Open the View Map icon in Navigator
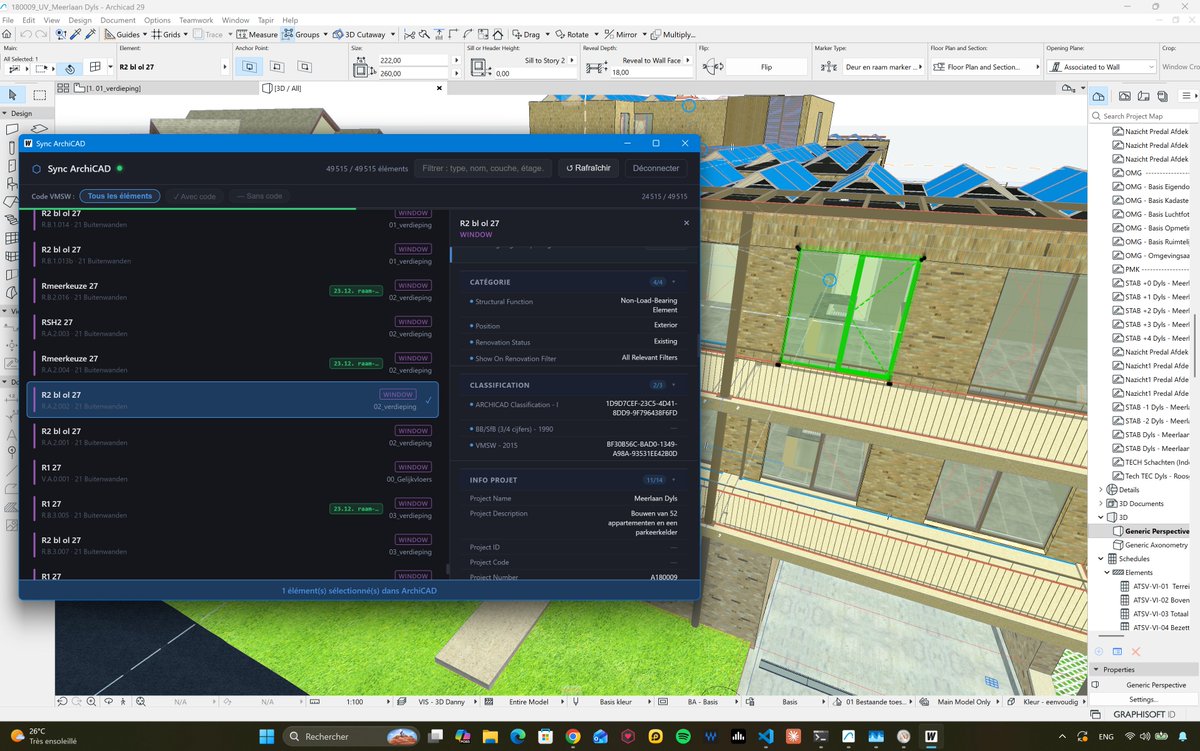1200x751 pixels. pyautogui.click(x=1124, y=96)
